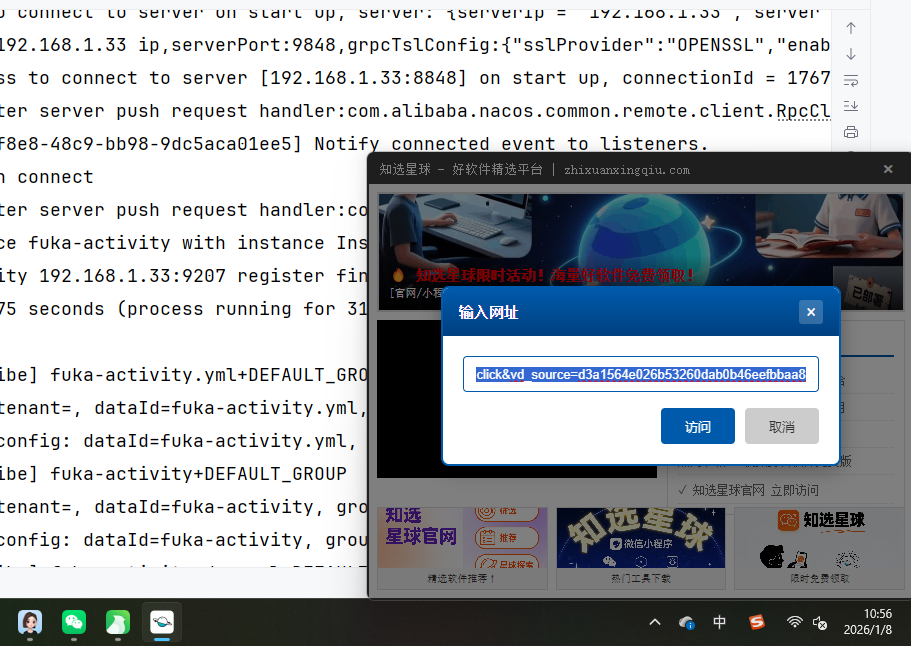Click the up-arrow icon in console gutter
This screenshot has width=911, height=646.
pos(851,28)
